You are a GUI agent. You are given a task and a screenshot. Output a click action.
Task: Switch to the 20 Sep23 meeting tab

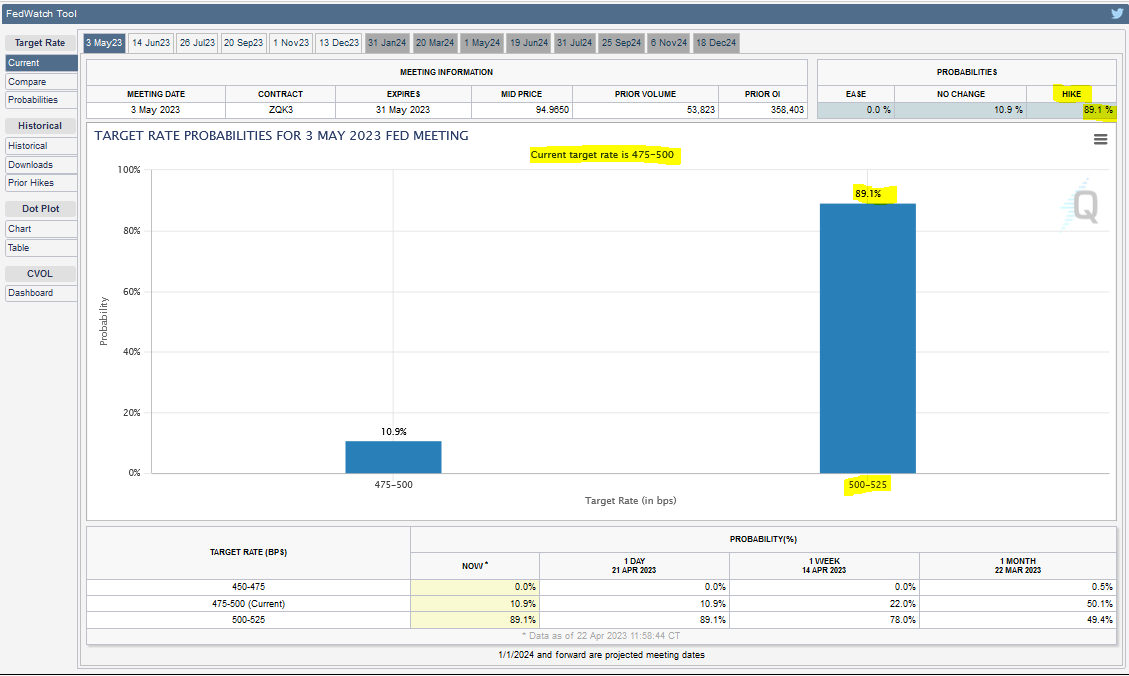point(243,42)
